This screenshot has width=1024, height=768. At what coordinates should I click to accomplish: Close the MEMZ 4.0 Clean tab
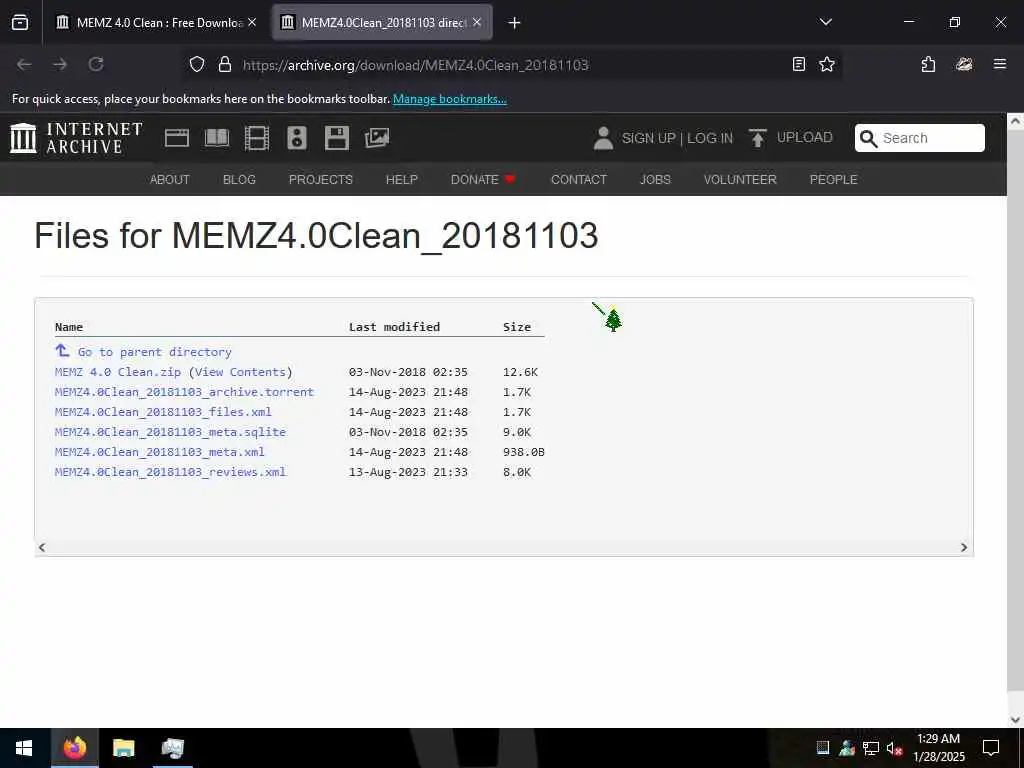pos(252,22)
